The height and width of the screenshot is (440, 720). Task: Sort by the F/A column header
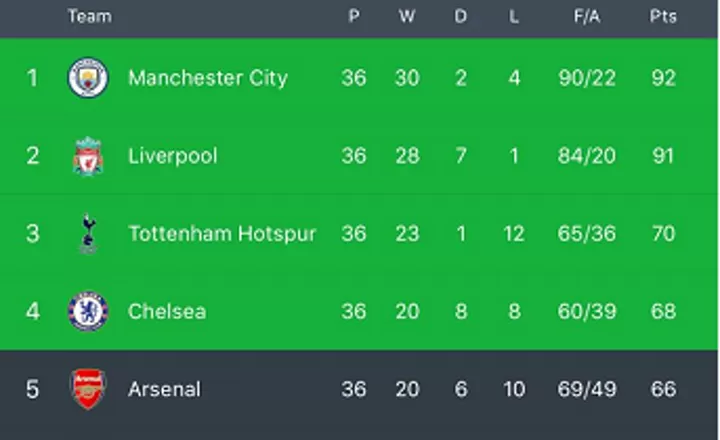(585, 17)
